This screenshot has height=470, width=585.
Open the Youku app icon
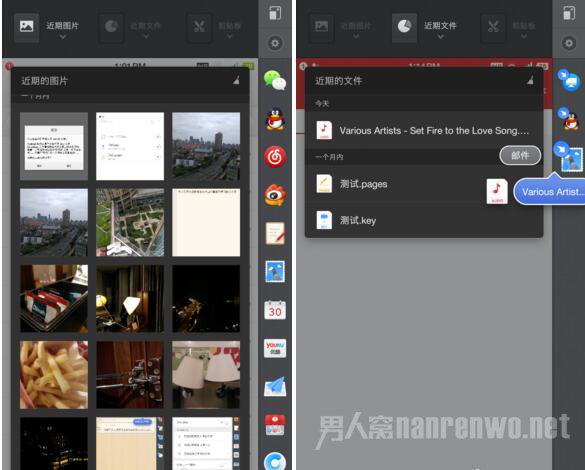coord(275,348)
